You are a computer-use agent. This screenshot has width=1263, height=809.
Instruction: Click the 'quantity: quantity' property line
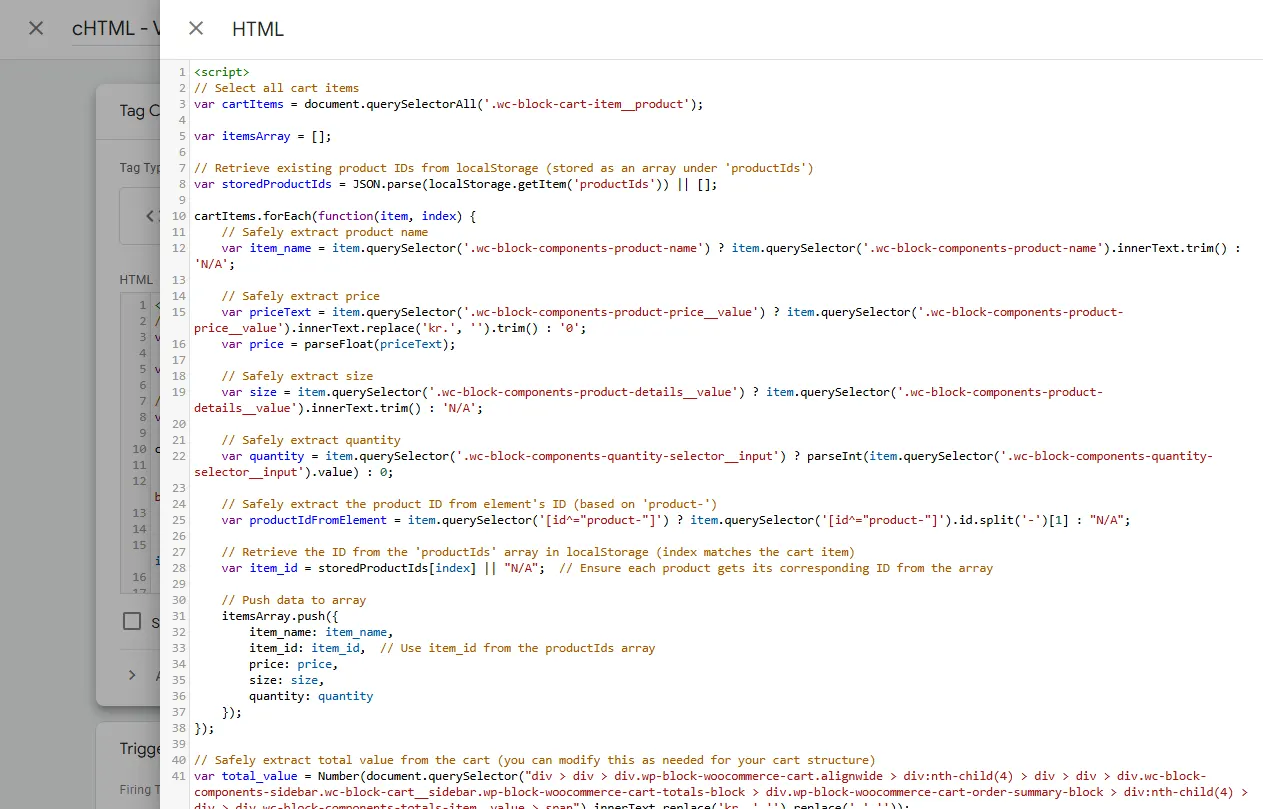click(311, 696)
